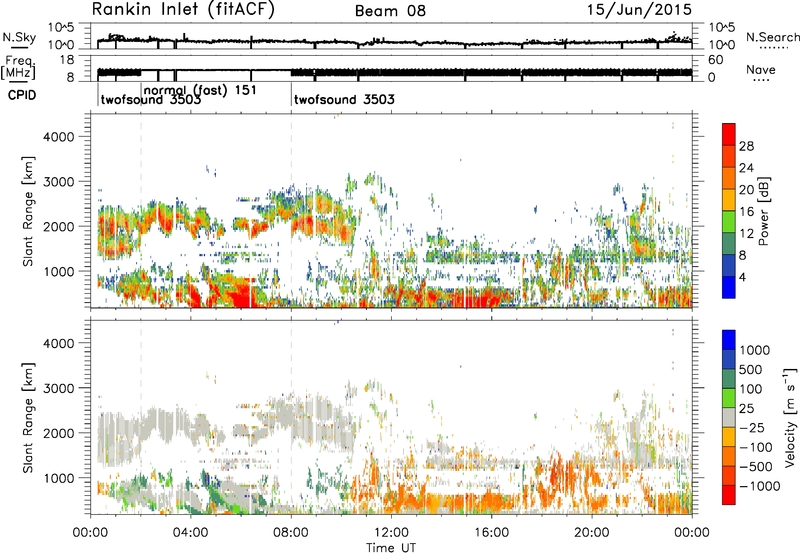Image resolution: width=800 pixels, height=554 pixels.
Task: Click the 'Freq. [MHz]' axis label
Action: [x=18, y=68]
